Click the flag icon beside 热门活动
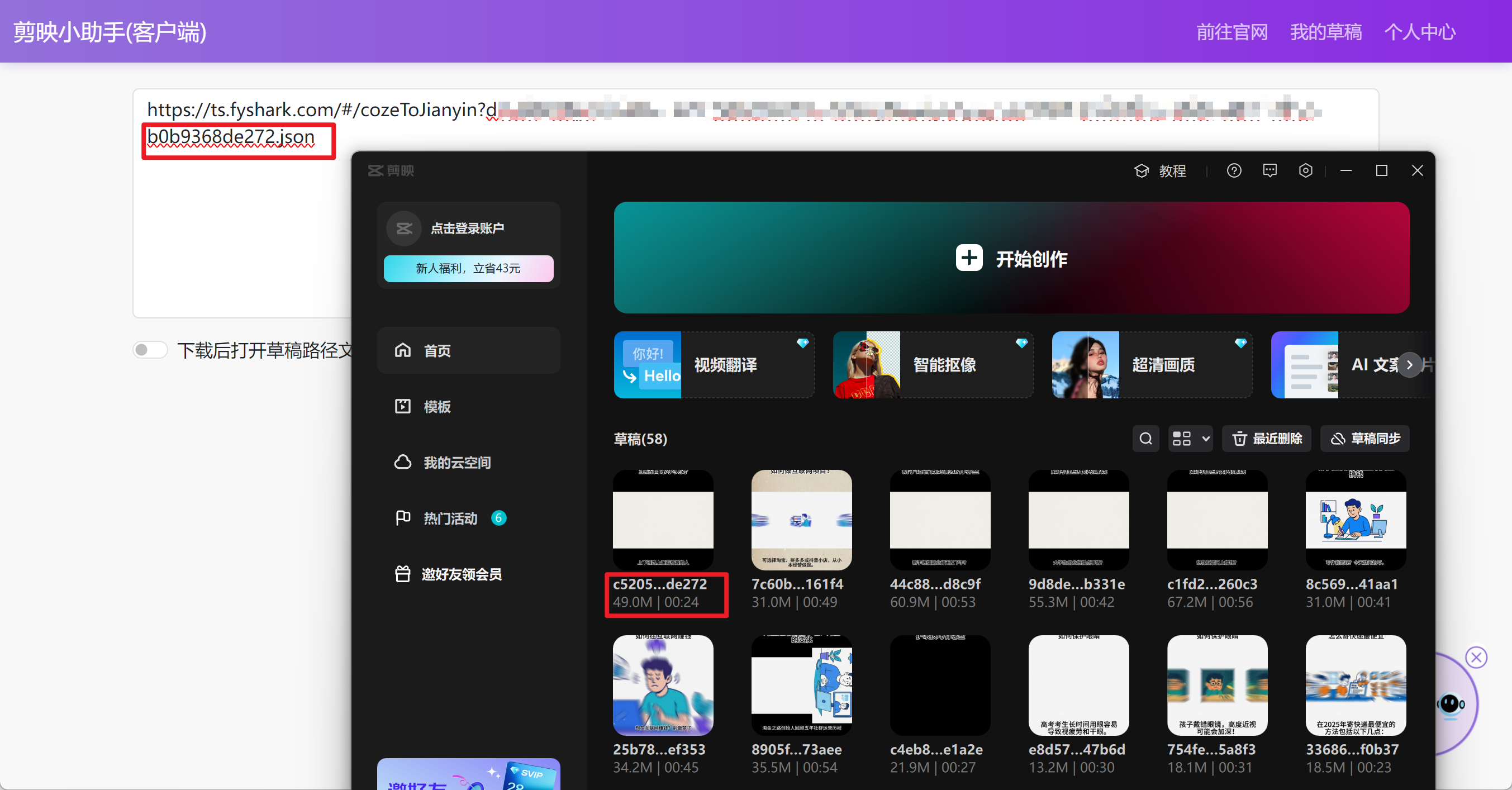The height and width of the screenshot is (790, 1512). point(403,518)
